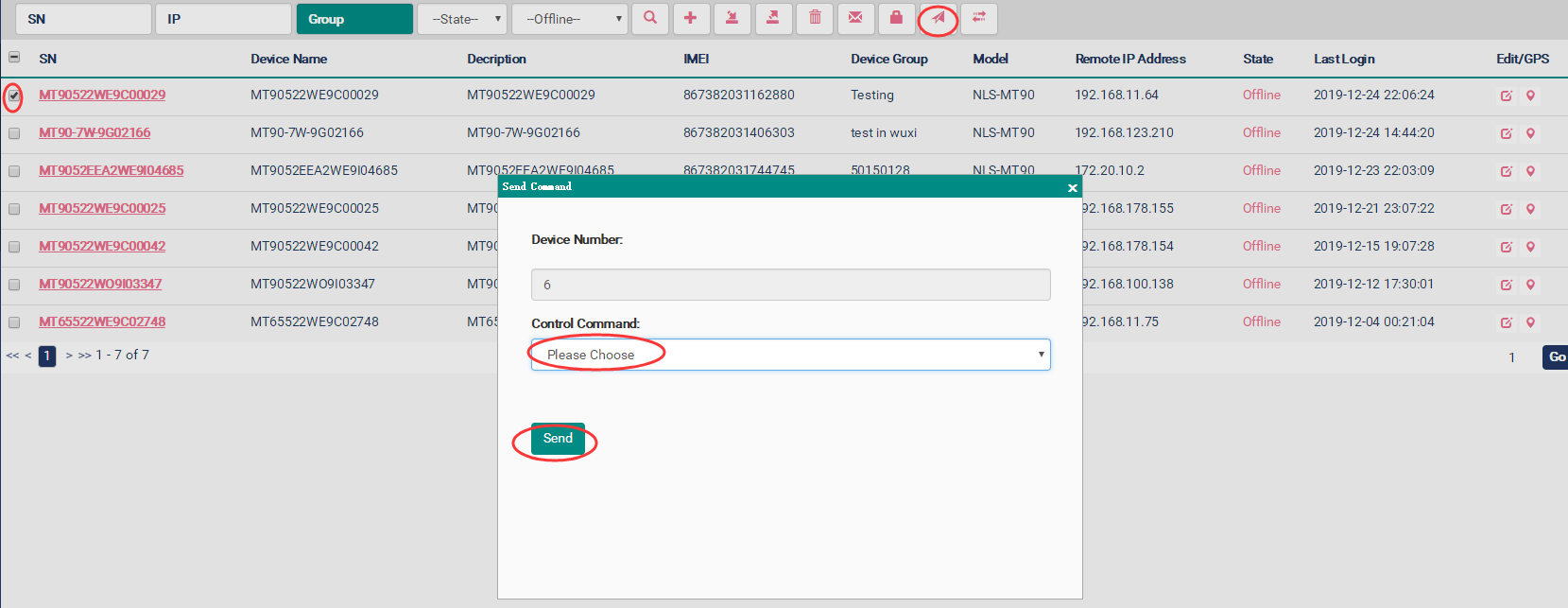Click the search magnifier toolbar icon
The height and width of the screenshot is (608, 1568).
(x=650, y=19)
